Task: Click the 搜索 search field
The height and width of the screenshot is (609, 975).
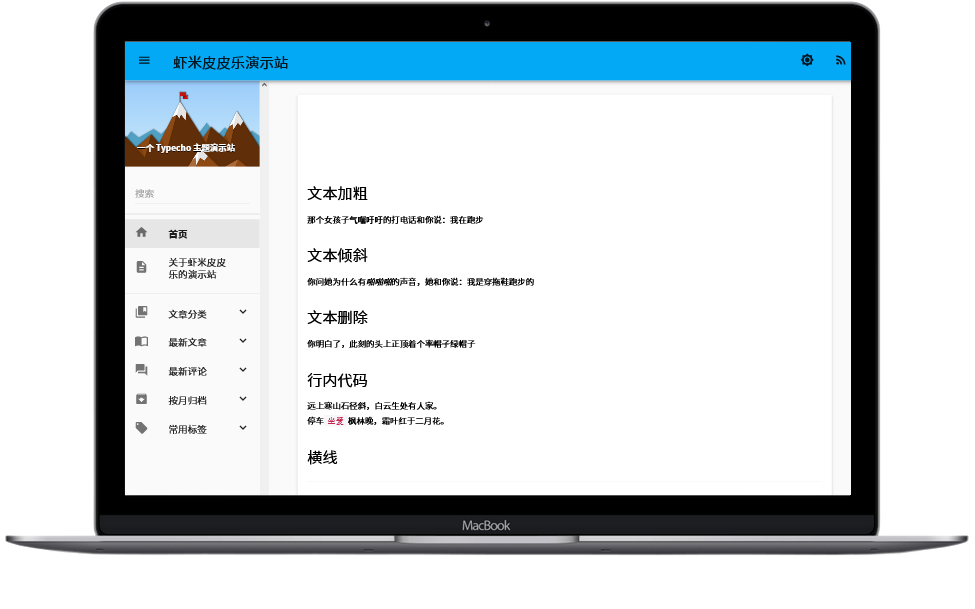Action: click(191, 194)
